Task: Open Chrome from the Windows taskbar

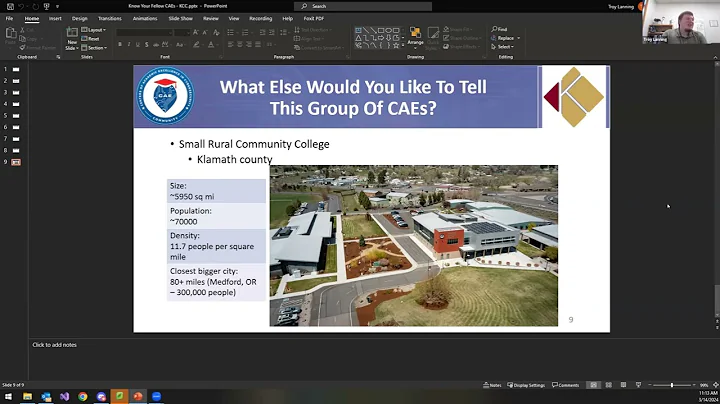Action: click(83, 397)
